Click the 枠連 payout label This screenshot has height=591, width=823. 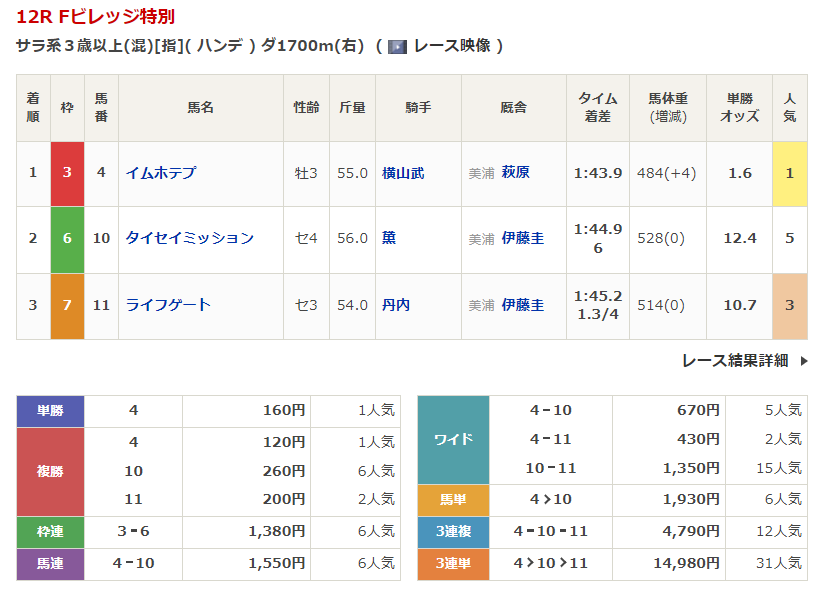tap(50, 532)
